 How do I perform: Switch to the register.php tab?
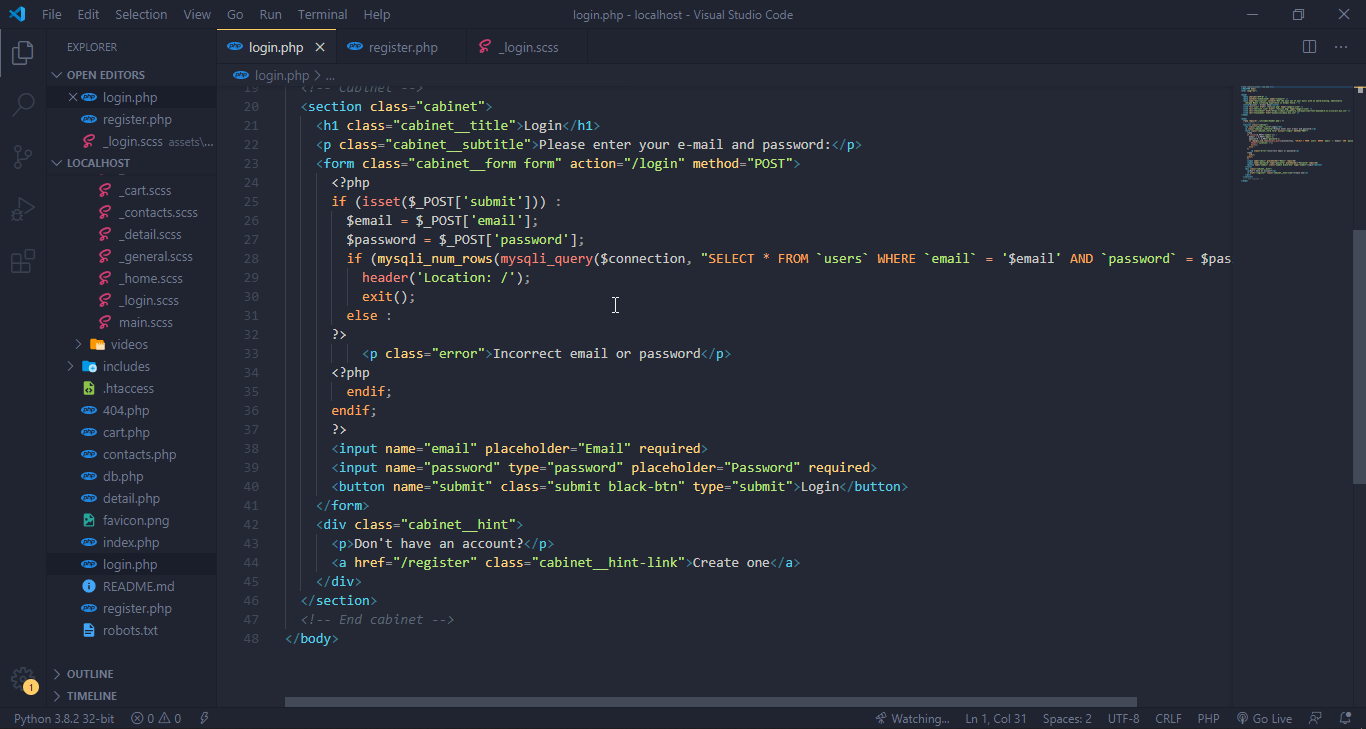pos(402,47)
